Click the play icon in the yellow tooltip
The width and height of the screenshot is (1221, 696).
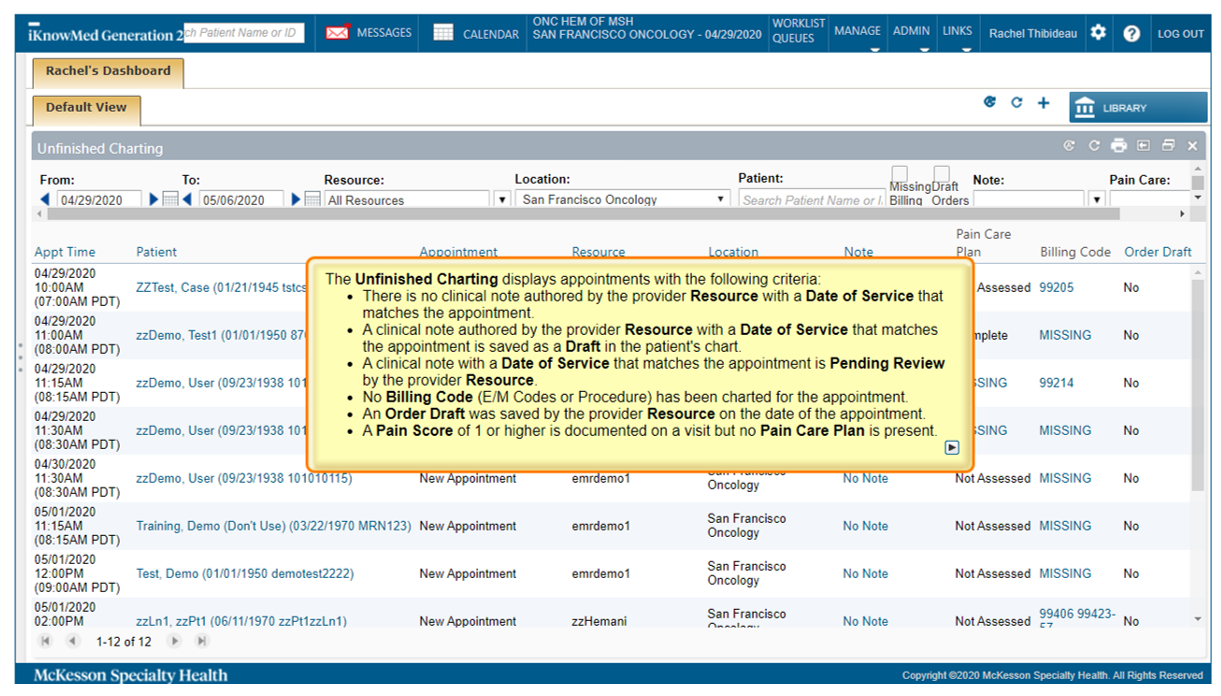pyautogui.click(x=951, y=448)
